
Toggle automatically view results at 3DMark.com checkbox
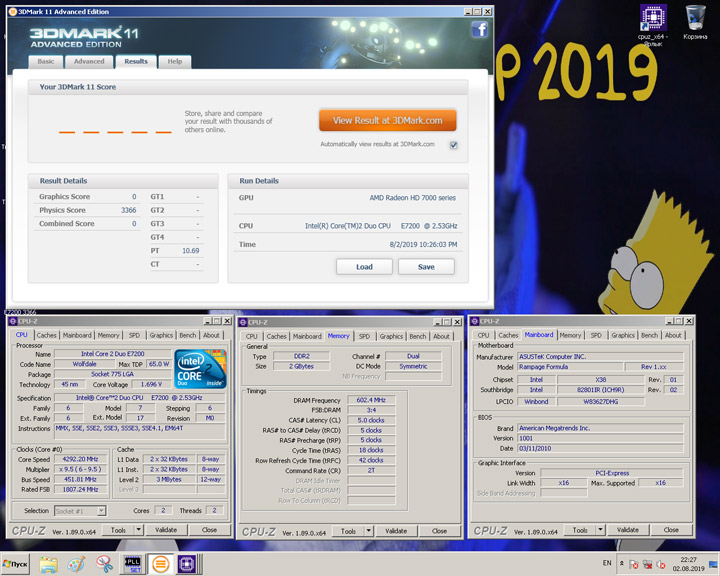coord(454,145)
